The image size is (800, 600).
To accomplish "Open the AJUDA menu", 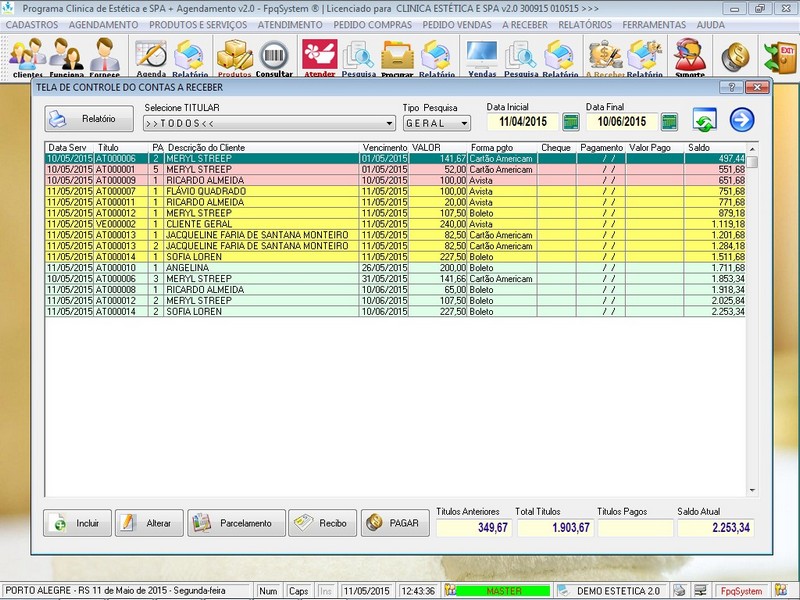I will click(x=710, y=25).
